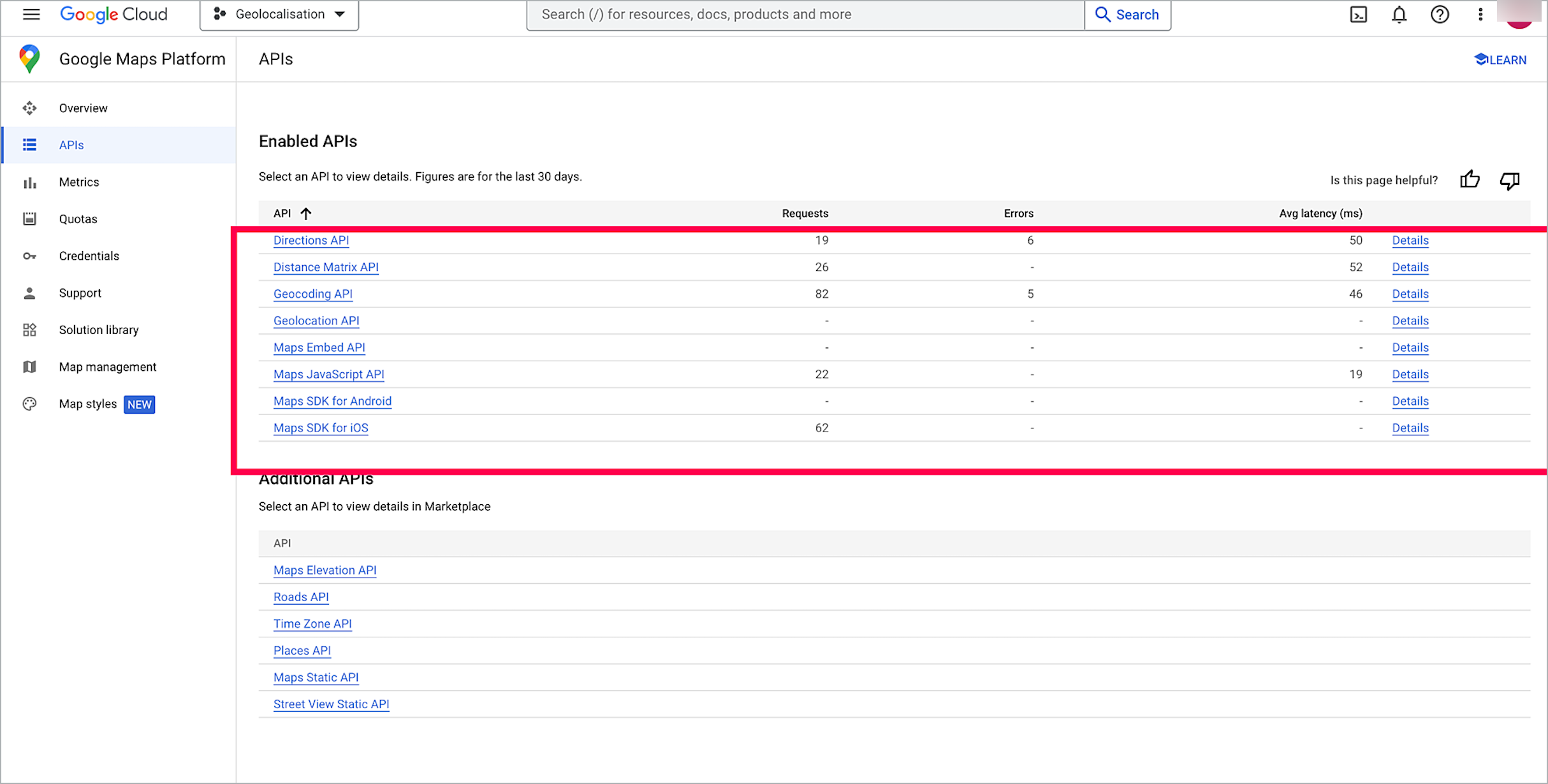The height and width of the screenshot is (784, 1548).
Task: Click the Support person icon
Action: 29,293
